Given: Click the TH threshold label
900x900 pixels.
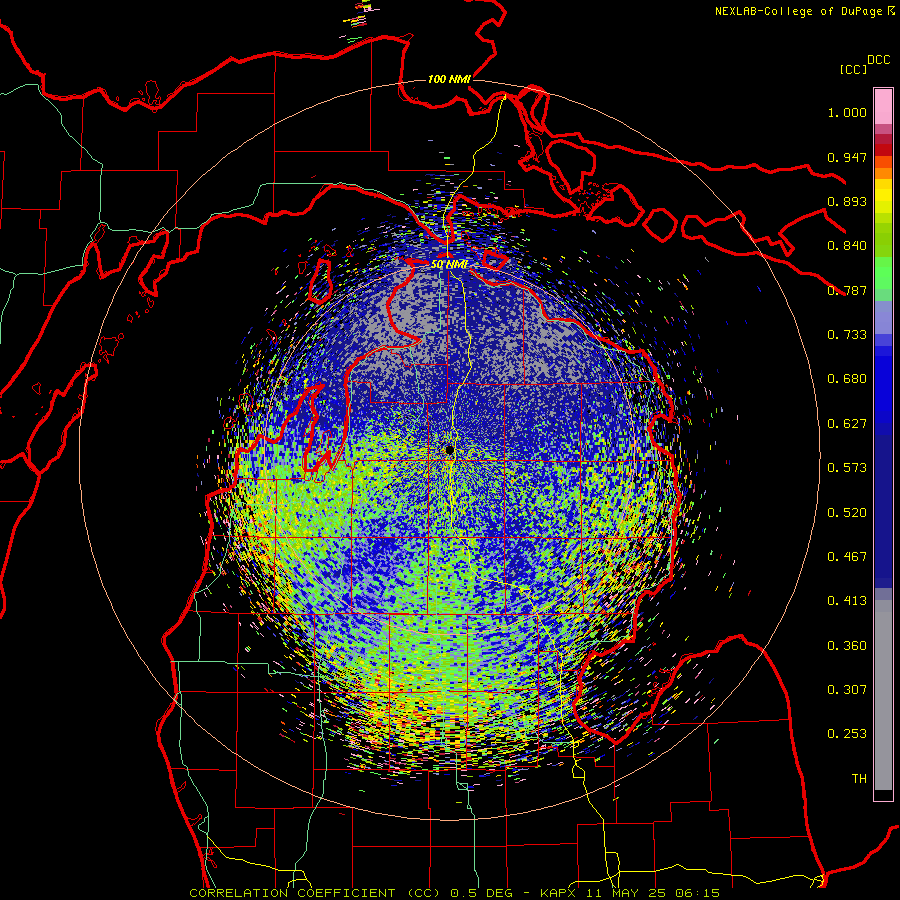Looking at the screenshot, I should click(x=859, y=779).
